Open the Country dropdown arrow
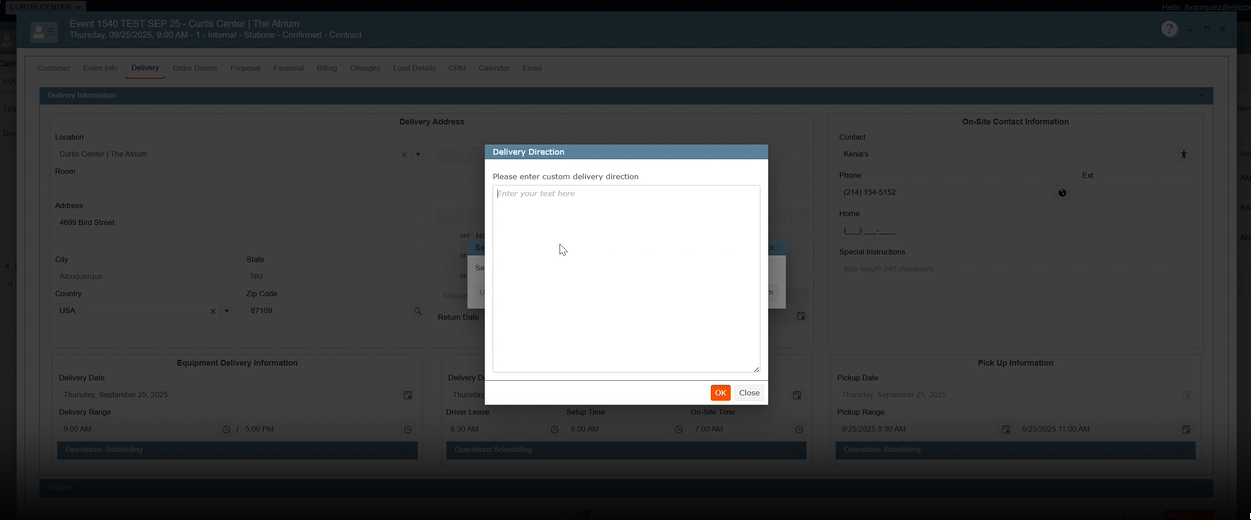Viewport: 1251px width, 520px height. (x=227, y=311)
